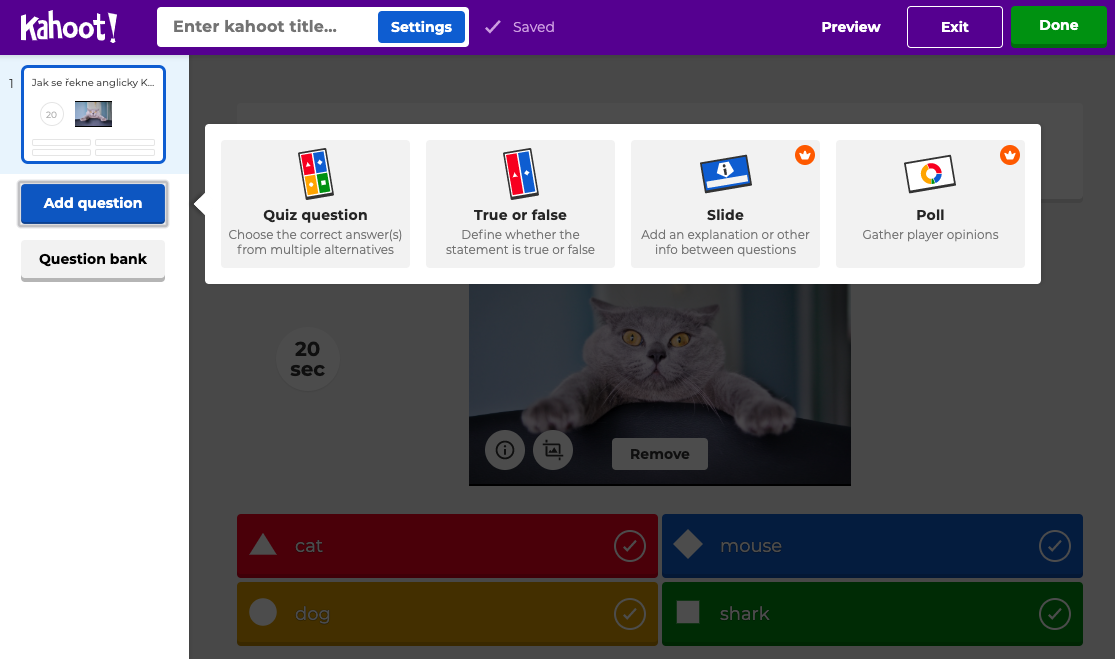Click the premium crown badge on Poll

tap(1010, 155)
